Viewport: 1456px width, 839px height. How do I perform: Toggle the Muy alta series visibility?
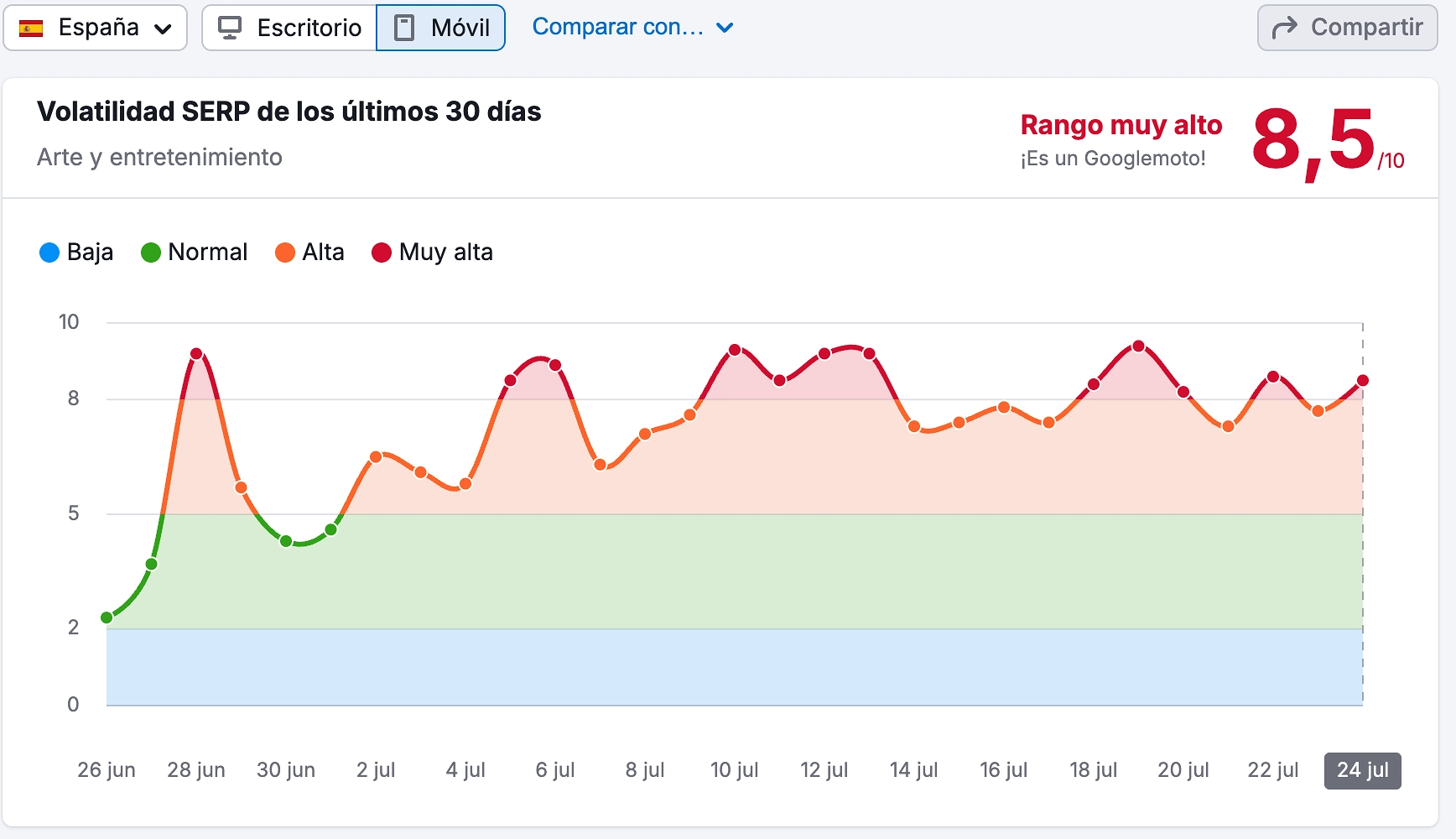click(433, 252)
